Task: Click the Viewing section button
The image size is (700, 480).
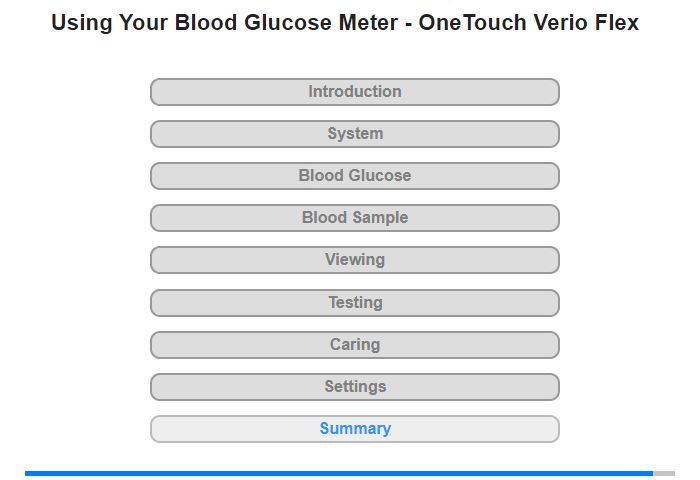Action: tap(354, 260)
